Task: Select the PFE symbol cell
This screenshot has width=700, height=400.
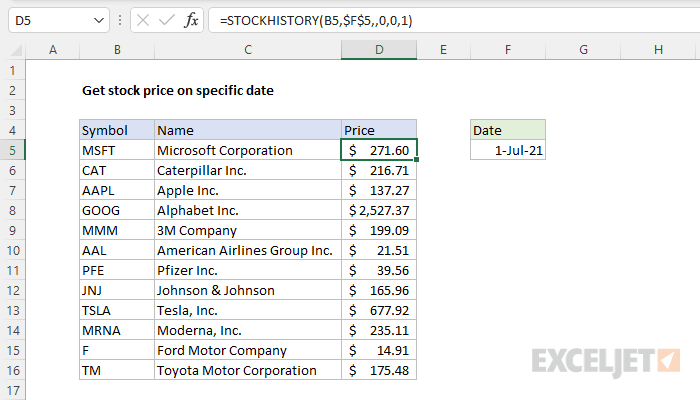Action: click(x=117, y=270)
